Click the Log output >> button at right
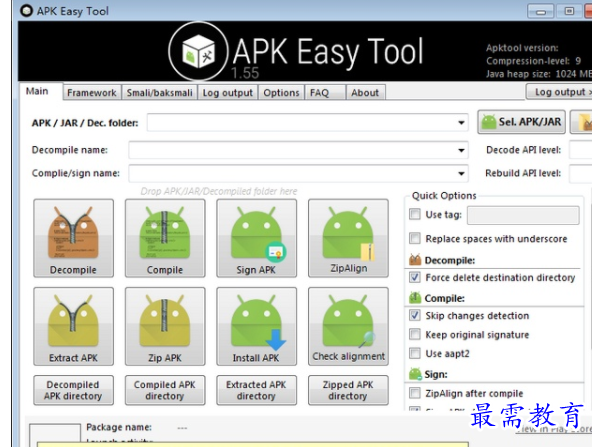Screen dimensions: 592x447 [560, 92]
